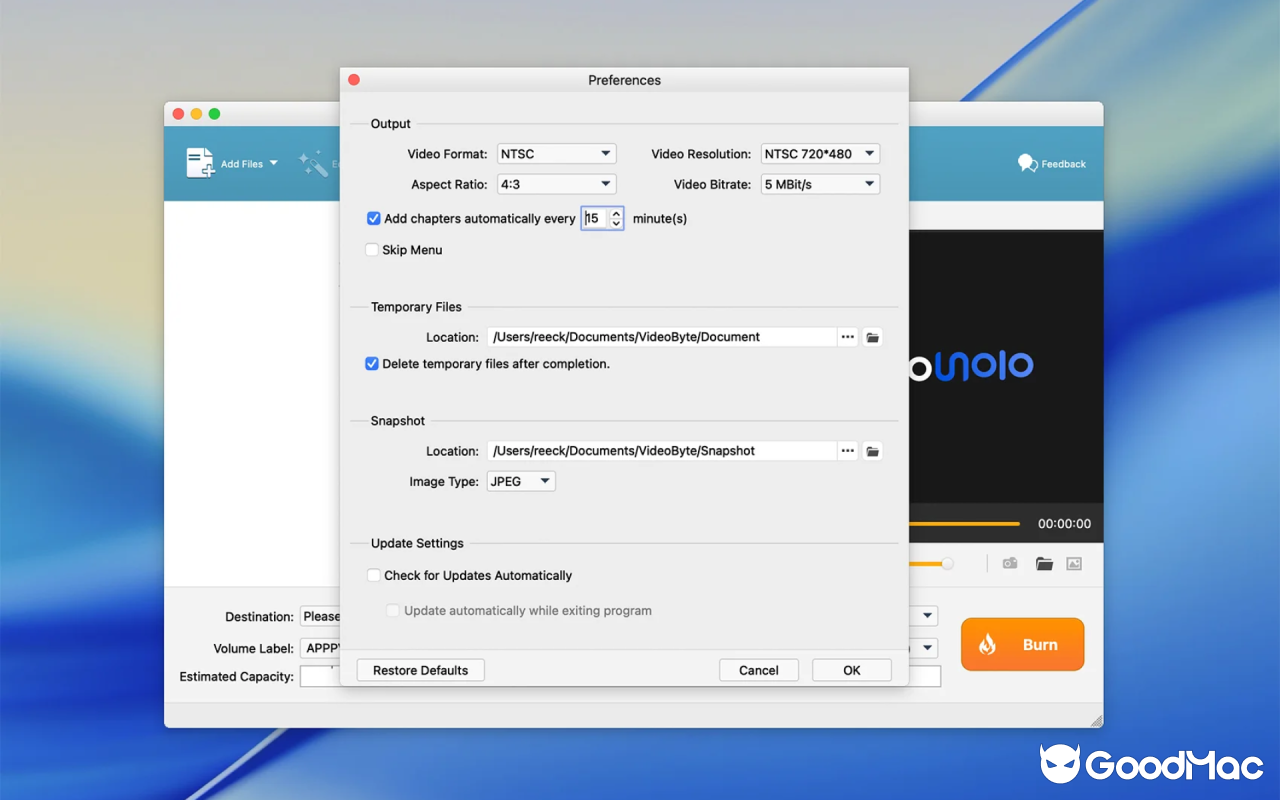This screenshot has width=1280, height=800.
Task: Open the Video Format dropdown
Action: 556,153
